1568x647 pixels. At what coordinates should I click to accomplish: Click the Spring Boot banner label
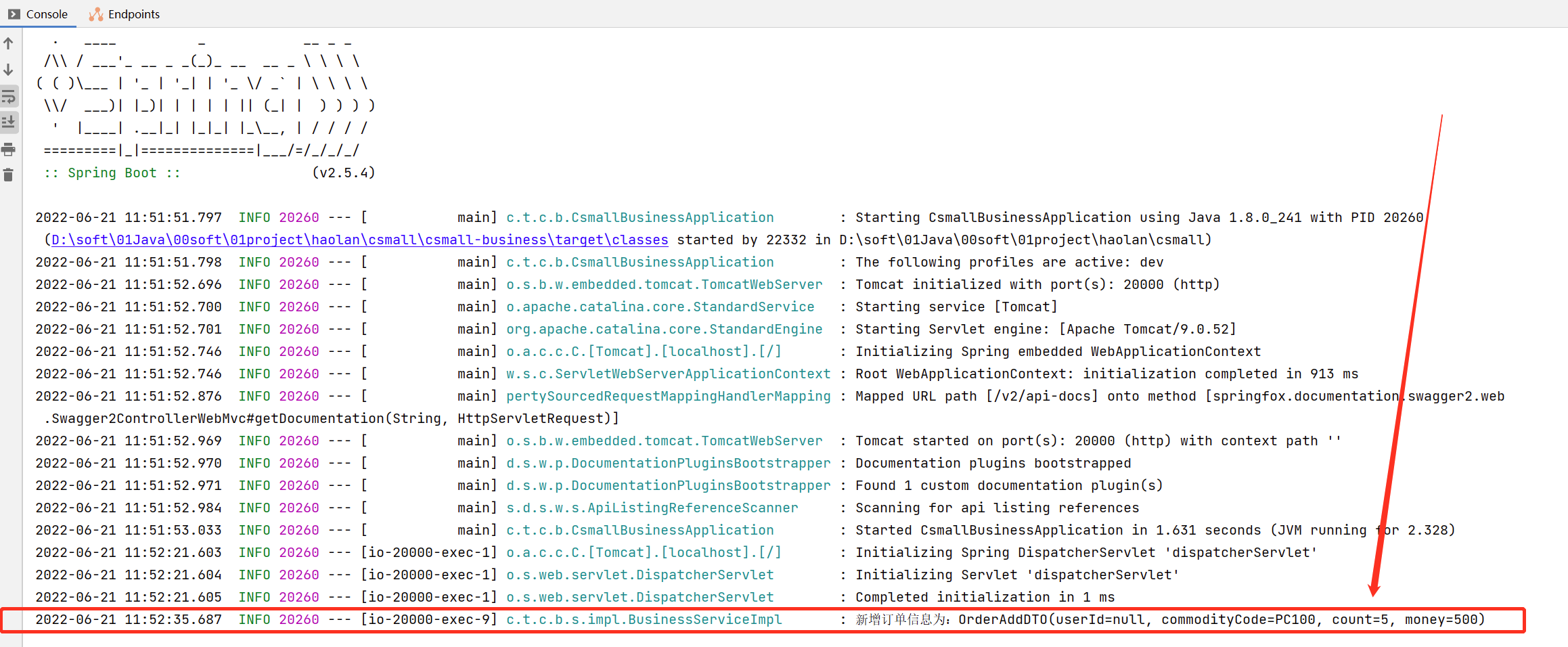point(112,173)
